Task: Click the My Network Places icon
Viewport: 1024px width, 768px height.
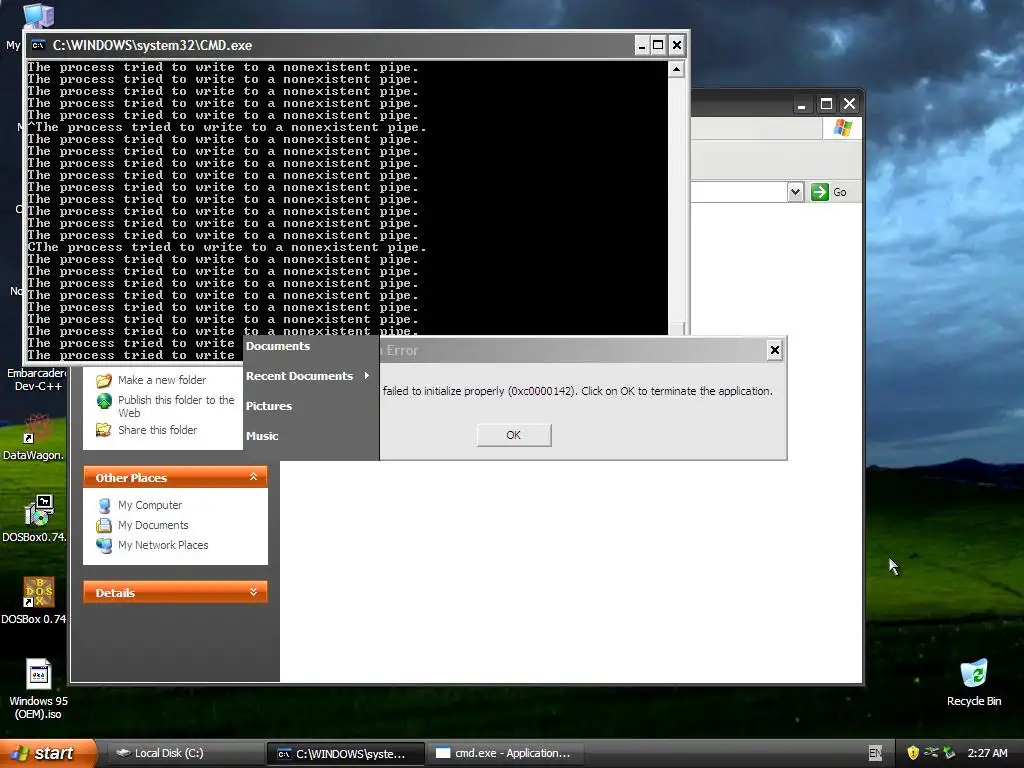Action: [x=104, y=545]
